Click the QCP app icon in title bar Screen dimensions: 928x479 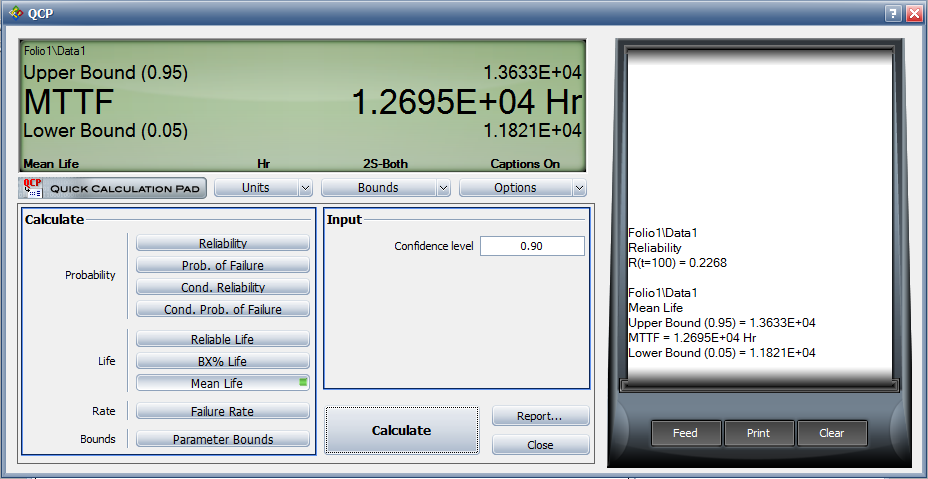click(x=17, y=12)
